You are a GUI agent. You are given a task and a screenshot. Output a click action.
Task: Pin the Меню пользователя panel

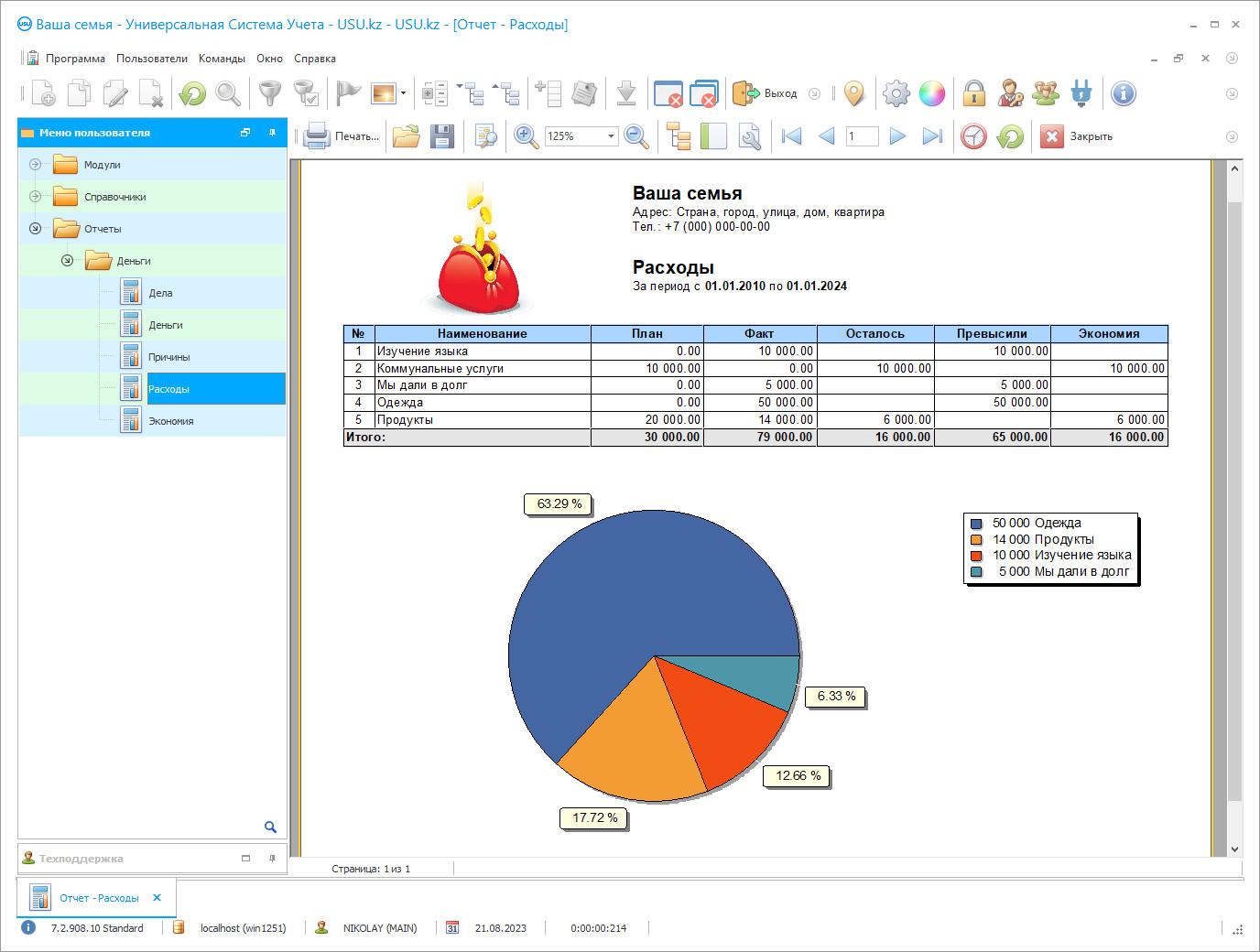272,133
